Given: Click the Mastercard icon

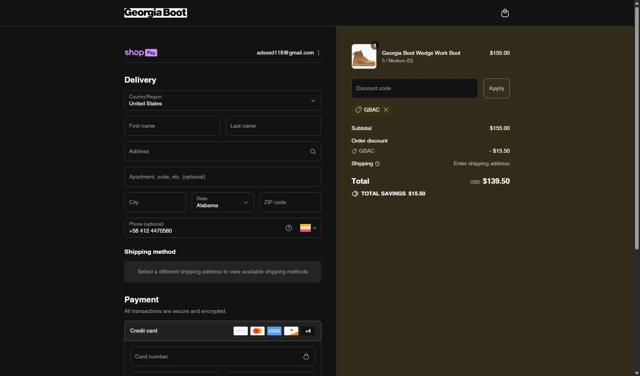Looking at the screenshot, I should coord(258,331).
